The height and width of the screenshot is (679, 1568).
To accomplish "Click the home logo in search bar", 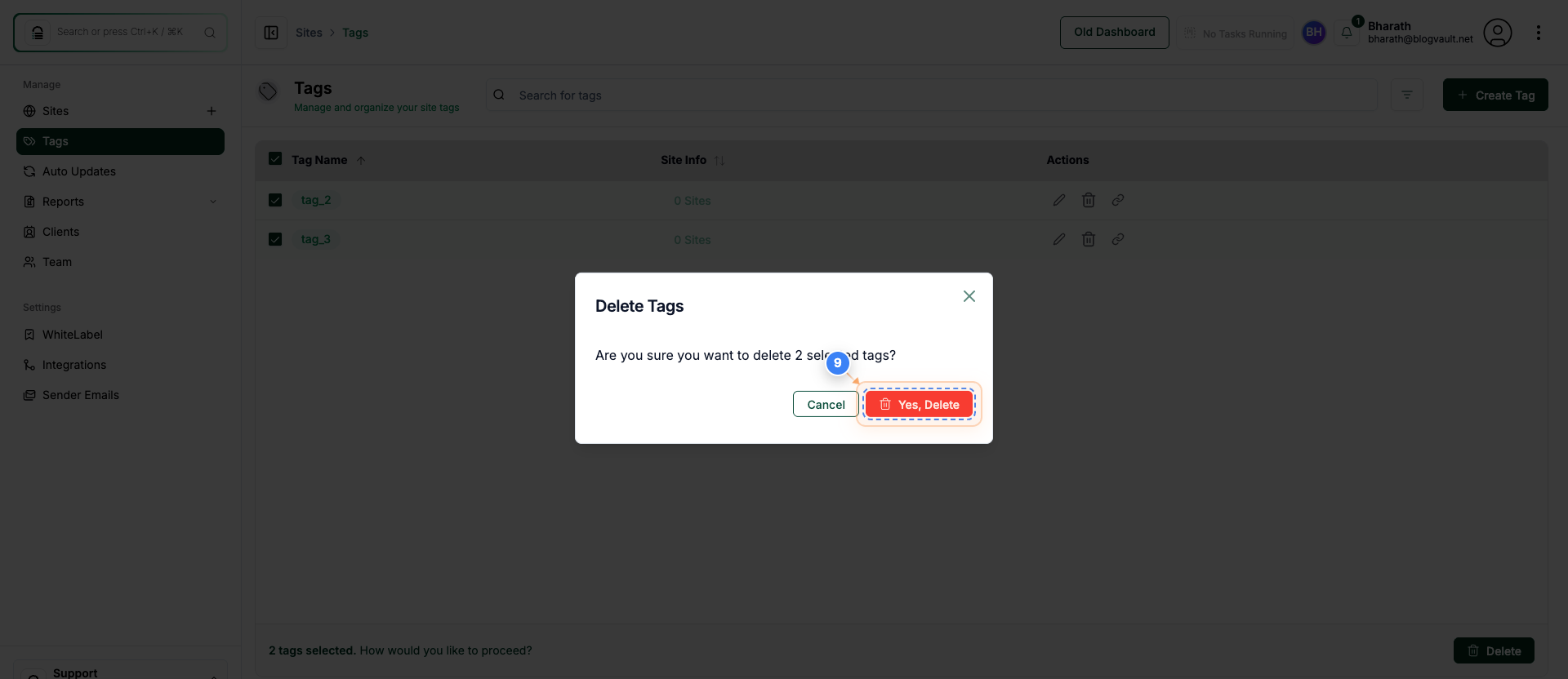I will tap(38, 33).
